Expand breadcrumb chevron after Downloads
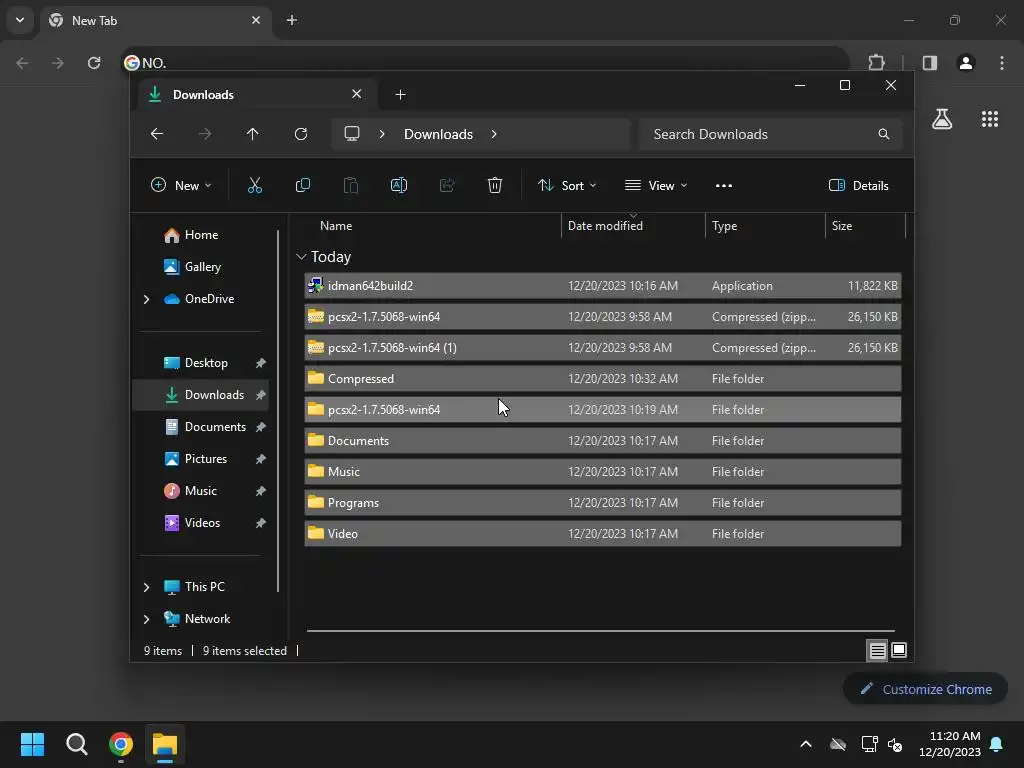This screenshot has height=768, width=1024. pos(494,134)
